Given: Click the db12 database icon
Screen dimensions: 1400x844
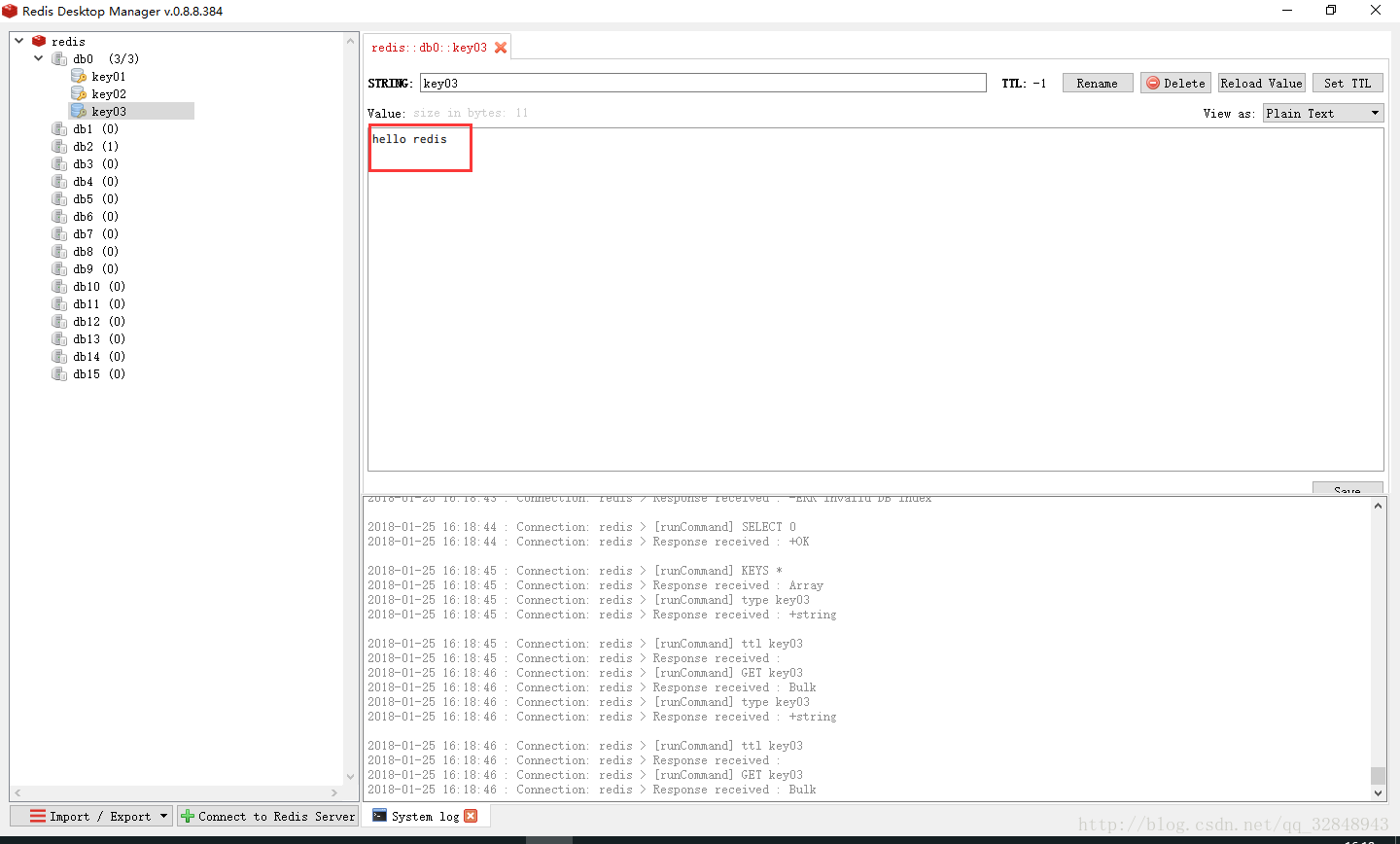Looking at the screenshot, I should (x=59, y=321).
